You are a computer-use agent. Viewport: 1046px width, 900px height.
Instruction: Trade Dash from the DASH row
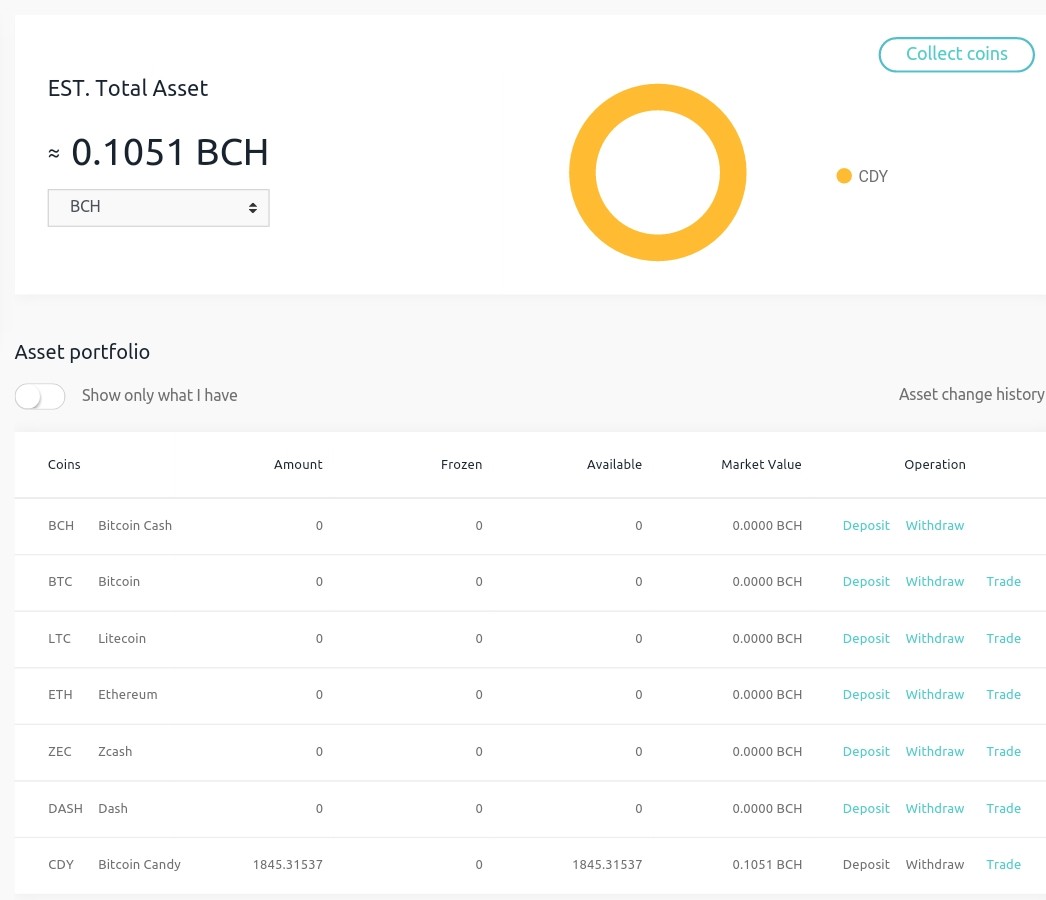pyautogui.click(x=1003, y=809)
